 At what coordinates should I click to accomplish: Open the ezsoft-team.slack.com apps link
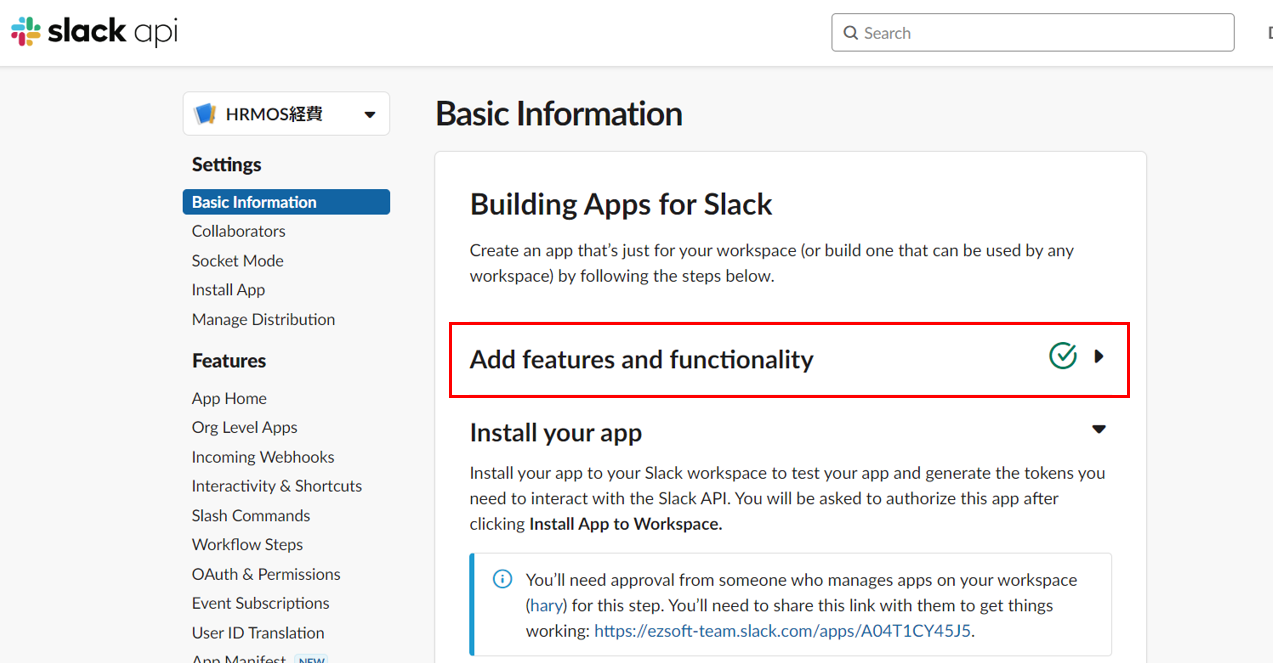pyautogui.click(x=783, y=631)
